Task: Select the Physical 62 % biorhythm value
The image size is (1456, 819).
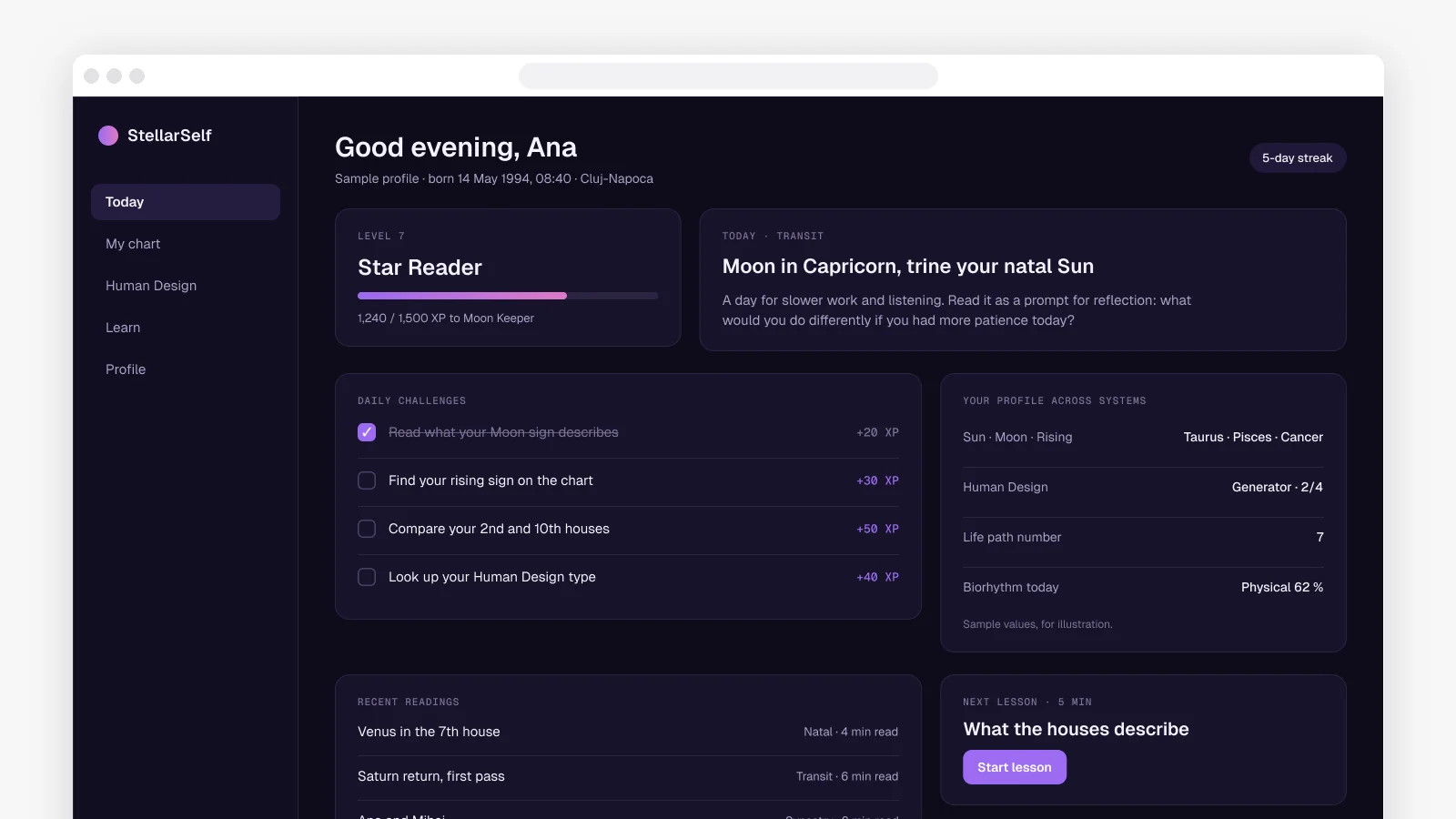Action: pos(1282,588)
